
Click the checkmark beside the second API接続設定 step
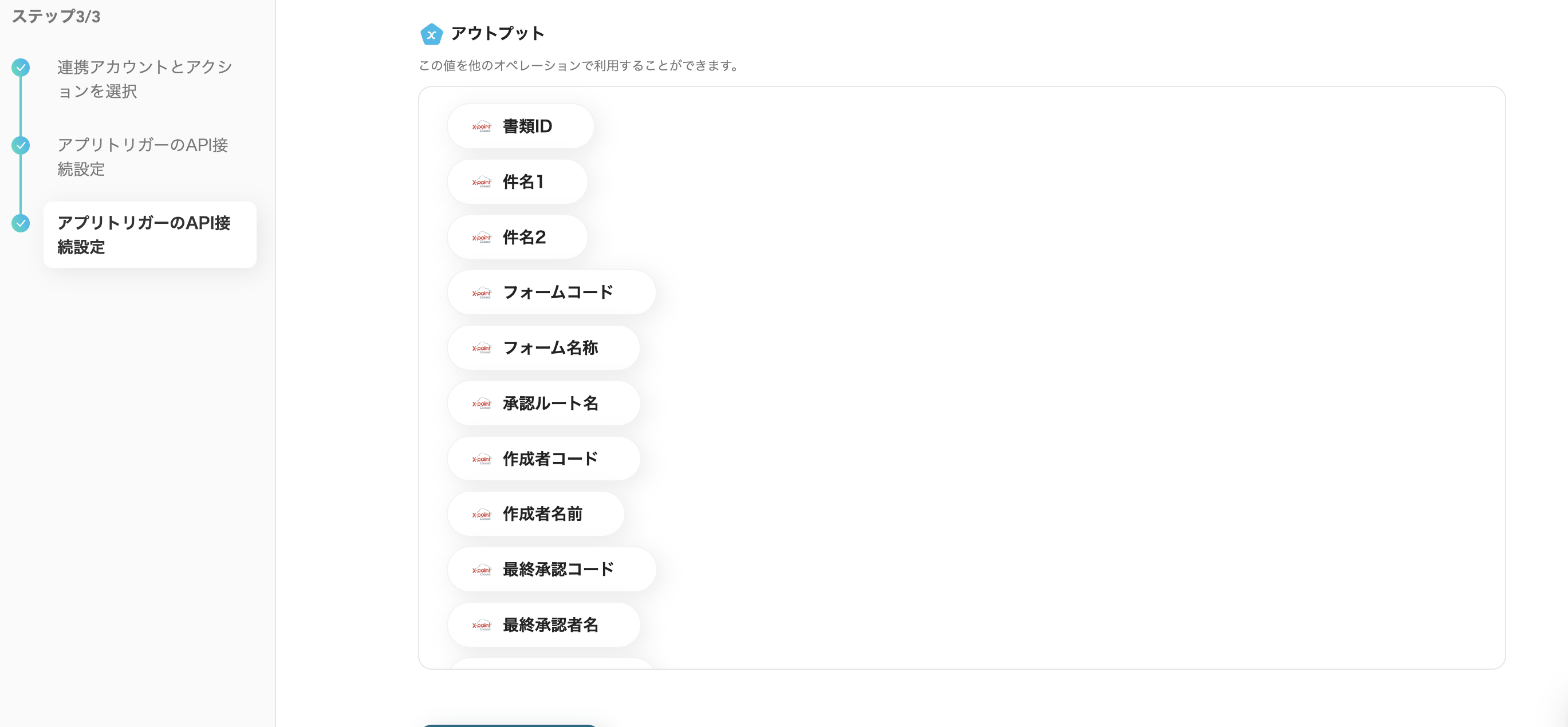21,146
